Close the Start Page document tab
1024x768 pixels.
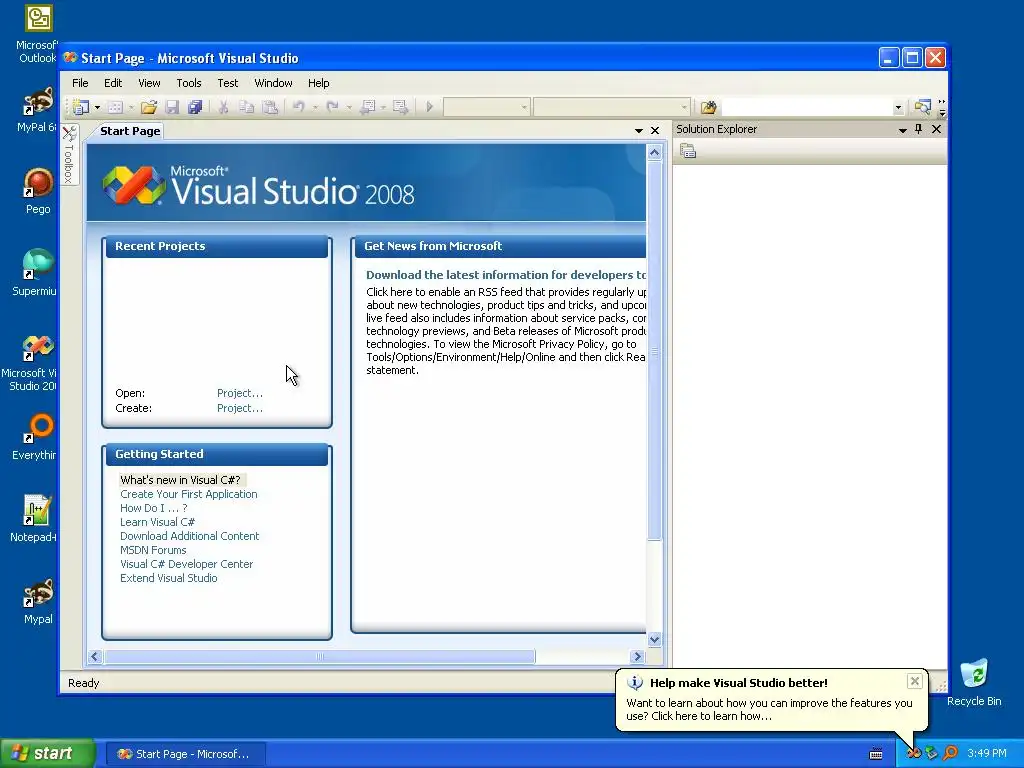pos(655,131)
